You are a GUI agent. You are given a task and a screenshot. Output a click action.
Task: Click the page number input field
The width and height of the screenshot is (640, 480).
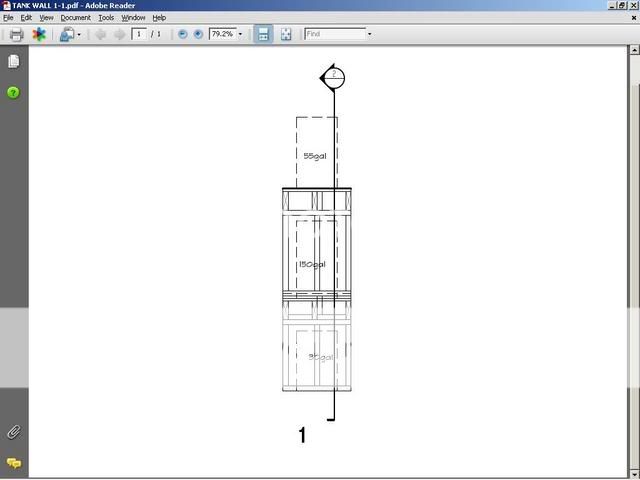[x=139, y=34]
